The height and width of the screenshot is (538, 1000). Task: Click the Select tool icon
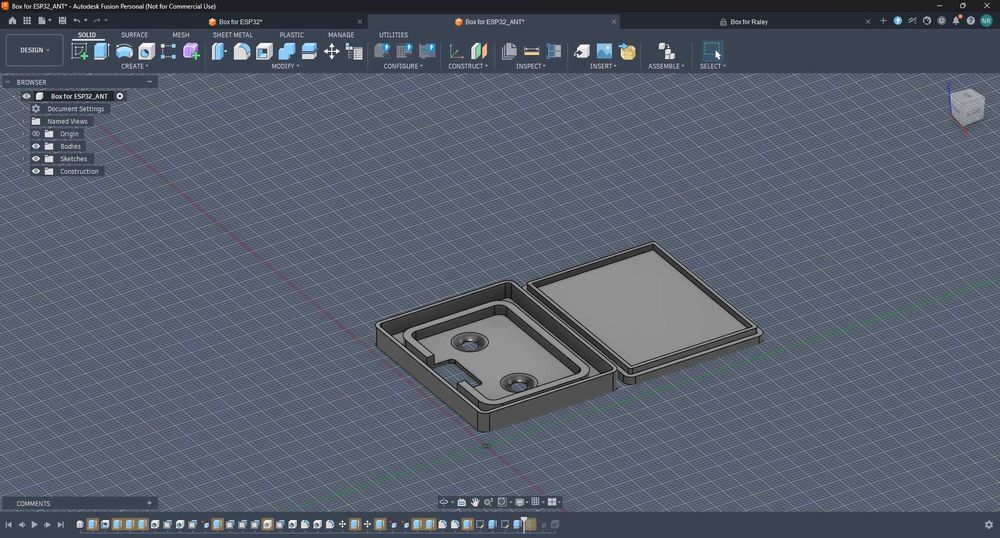pos(712,51)
